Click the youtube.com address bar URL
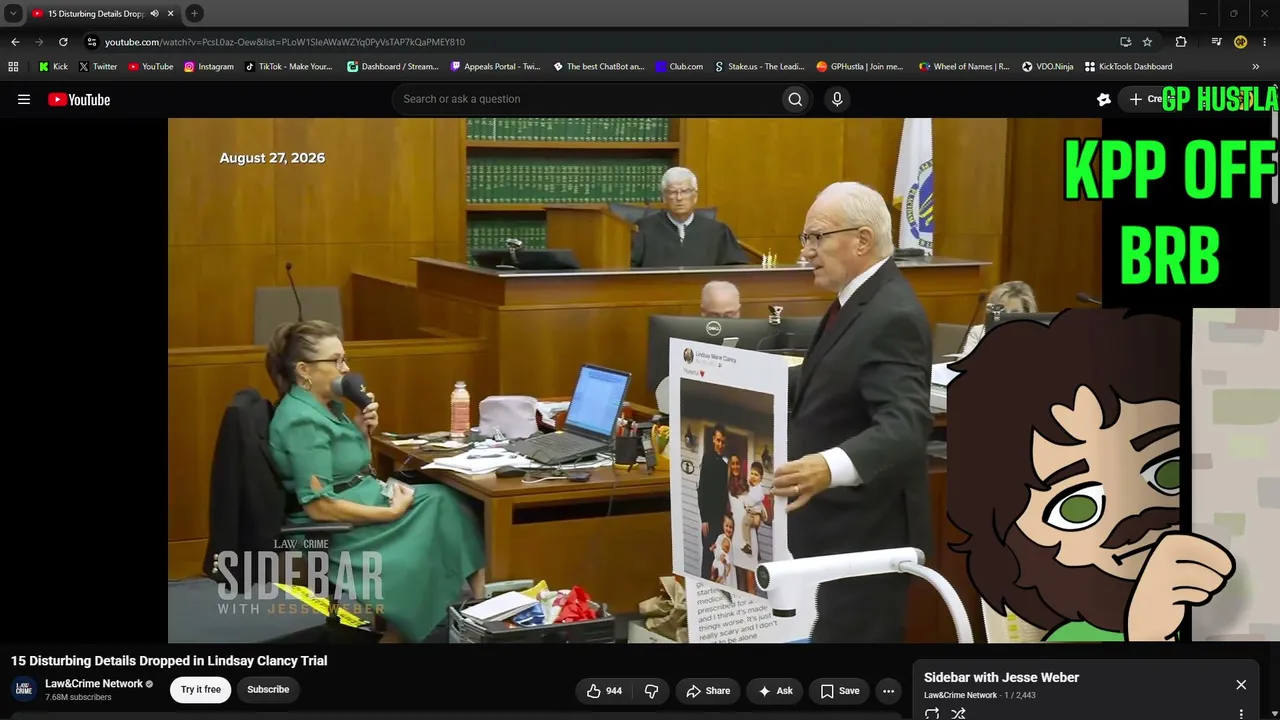Screen dimensions: 1280x720 [x=285, y=42]
